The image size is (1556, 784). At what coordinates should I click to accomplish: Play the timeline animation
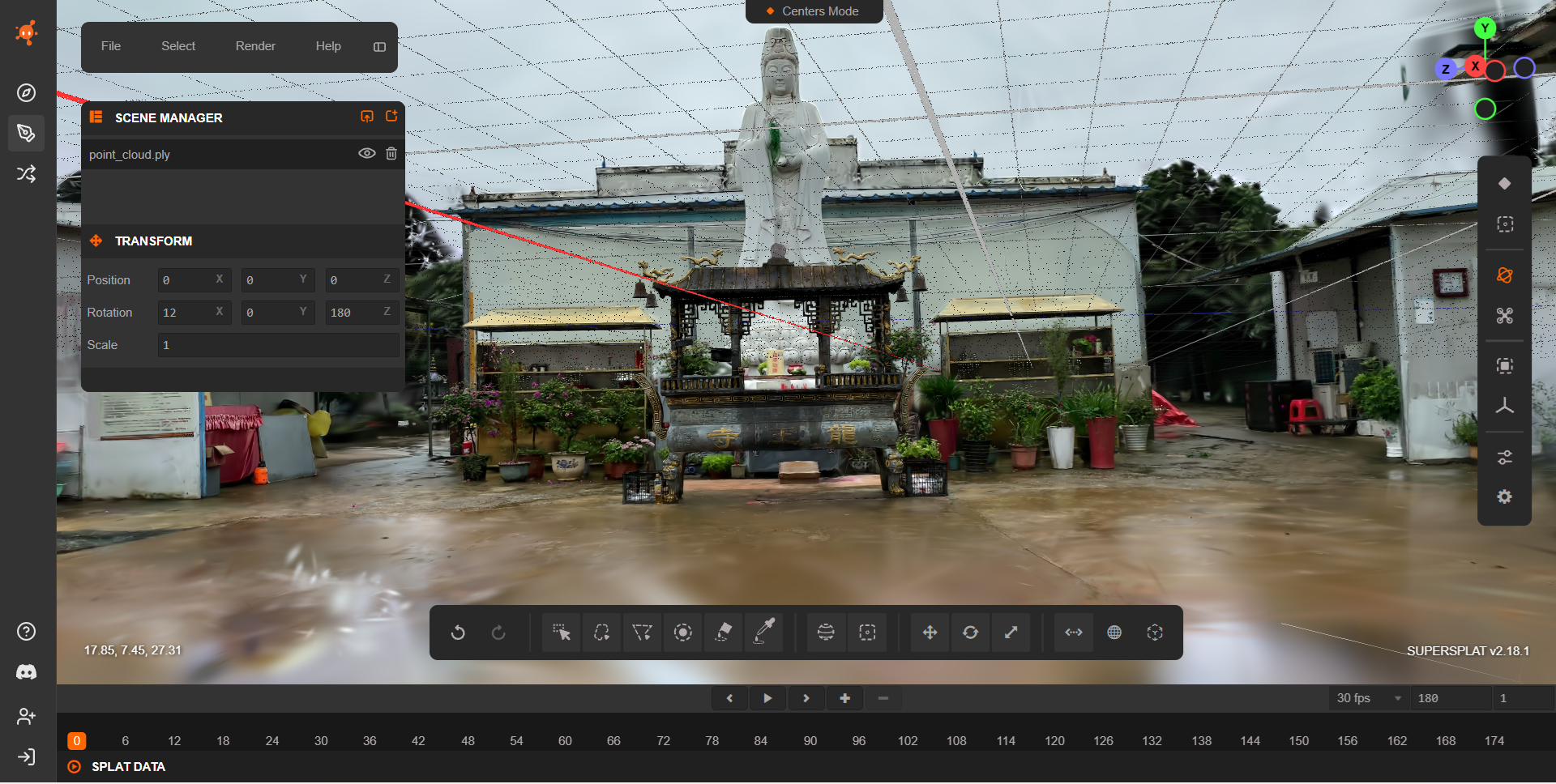[767, 698]
